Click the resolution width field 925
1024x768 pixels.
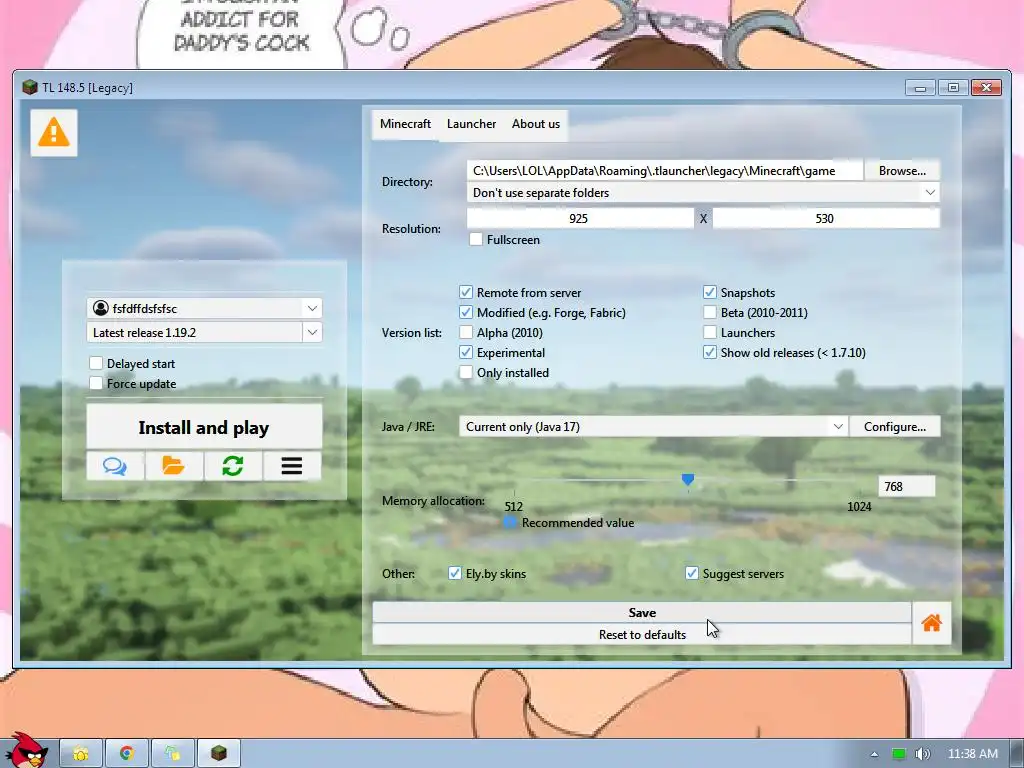click(x=580, y=218)
